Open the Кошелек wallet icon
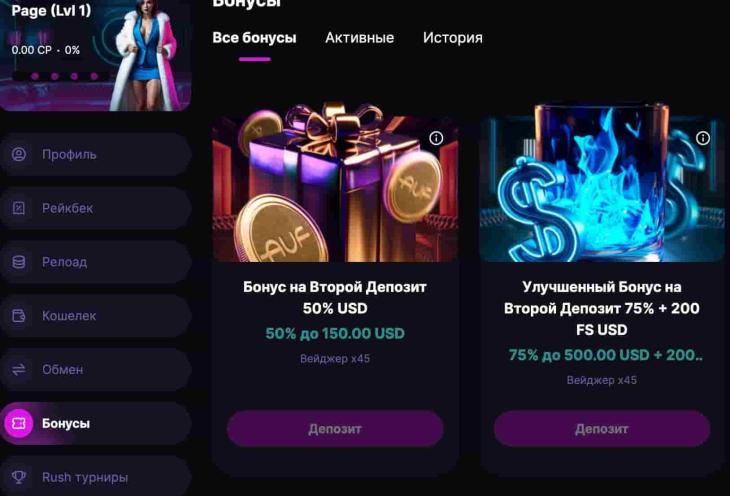This screenshot has width=730, height=496. coord(19,316)
